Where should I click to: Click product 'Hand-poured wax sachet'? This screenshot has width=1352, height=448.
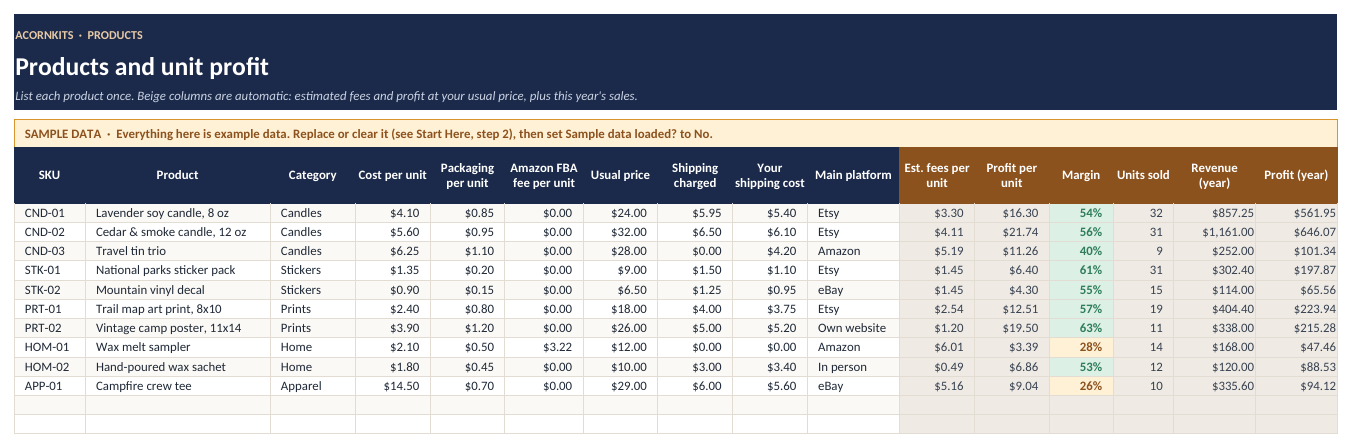(x=178, y=366)
